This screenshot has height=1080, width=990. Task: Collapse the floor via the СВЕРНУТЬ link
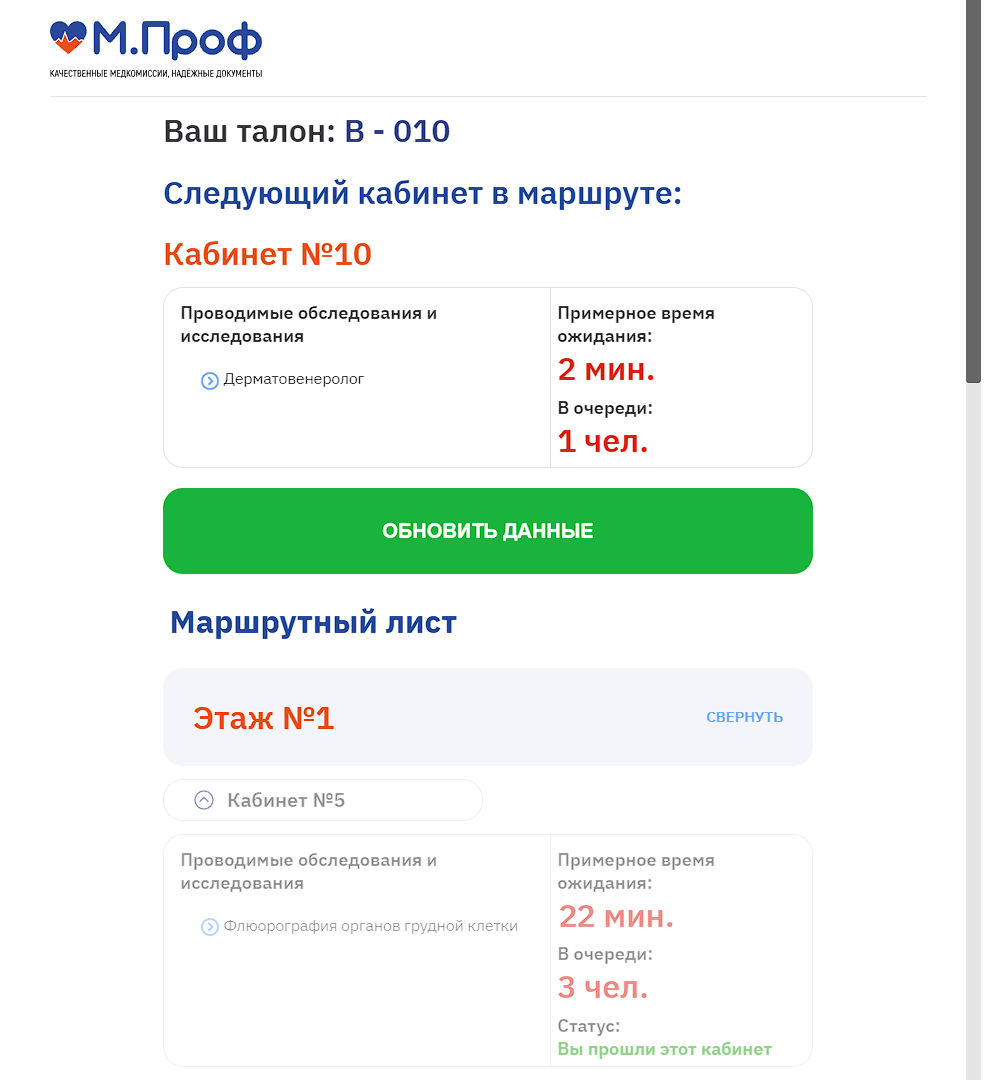[x=744, y=717]
